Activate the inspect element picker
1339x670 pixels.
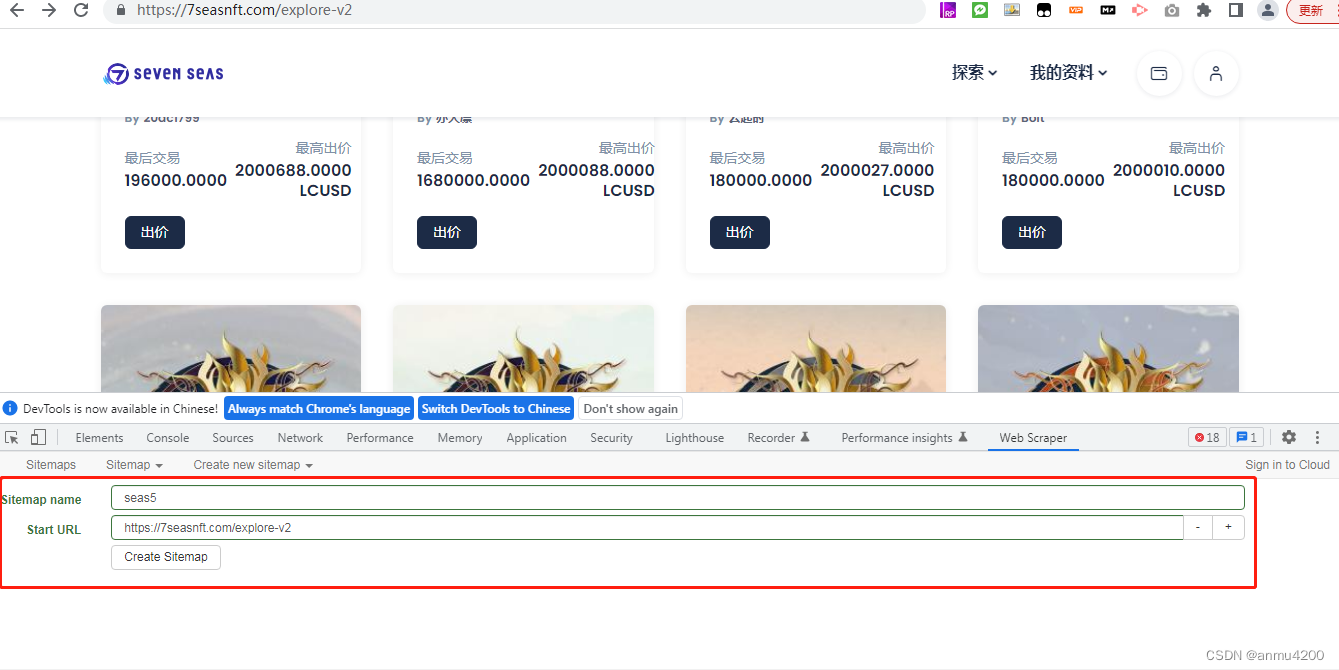pyautogui.click(x=12, y=438)
